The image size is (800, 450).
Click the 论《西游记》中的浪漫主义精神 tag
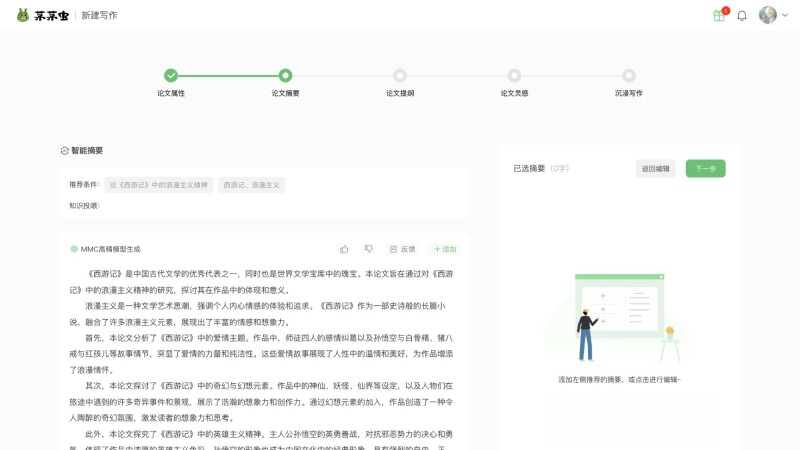159,185
